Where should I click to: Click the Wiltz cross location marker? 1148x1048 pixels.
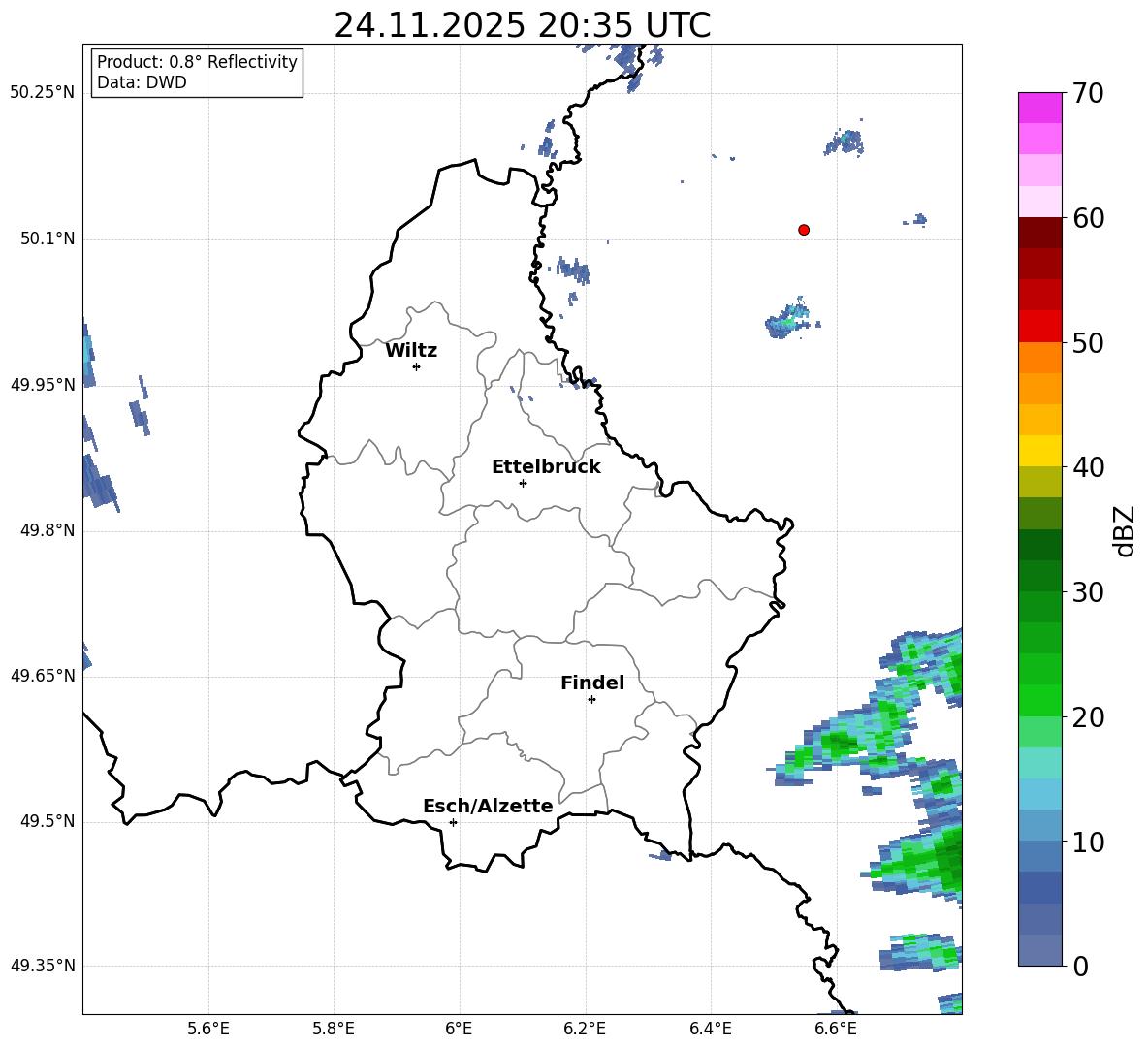(417, 366)
